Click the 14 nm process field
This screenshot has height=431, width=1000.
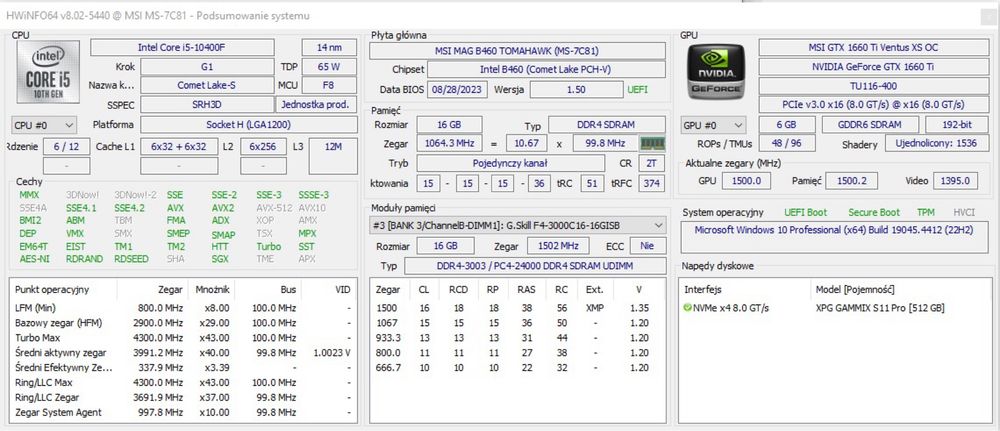(329, 47)
